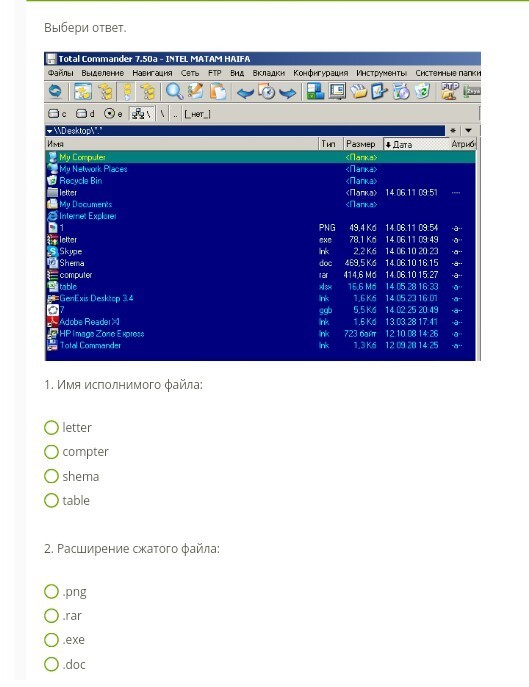This screenshot has width=529, height=687.
Task: Click the recycle bin toolbar icon
Action: pos(422,92)
